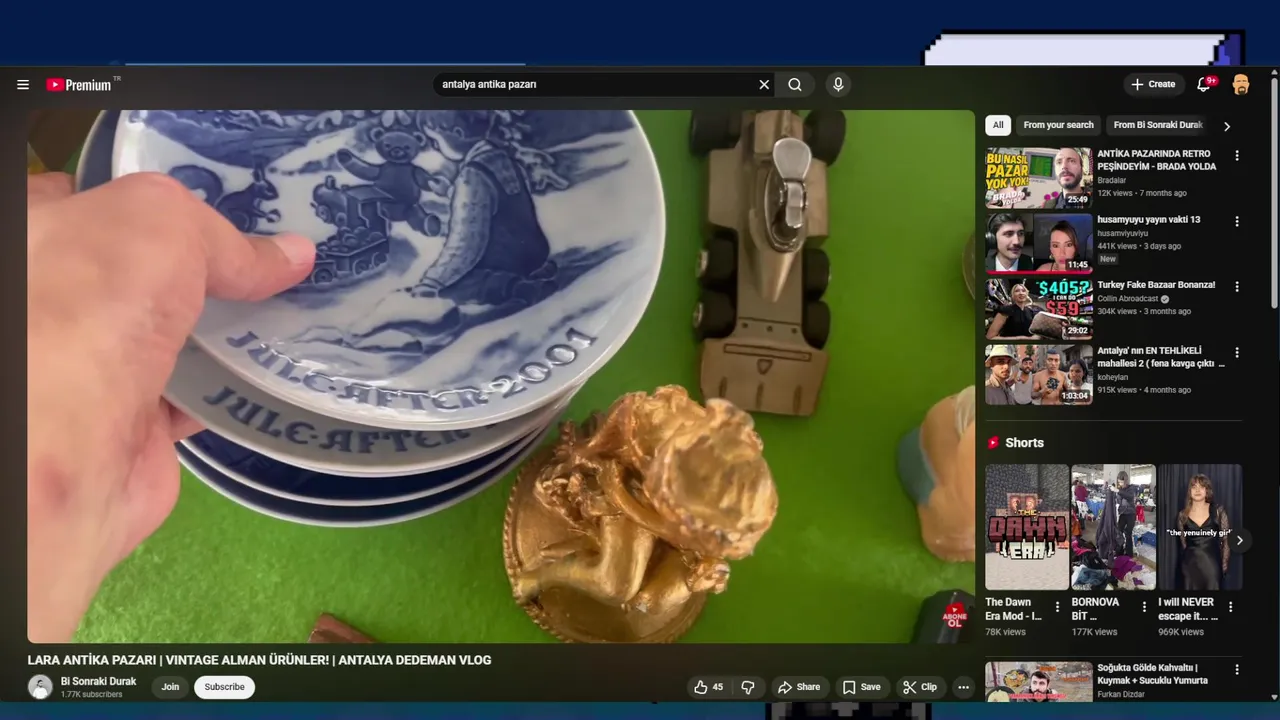Open Collin Abroadcast channel name
This screenshot has height=720, width=1280.
(x=1128, y=299)
